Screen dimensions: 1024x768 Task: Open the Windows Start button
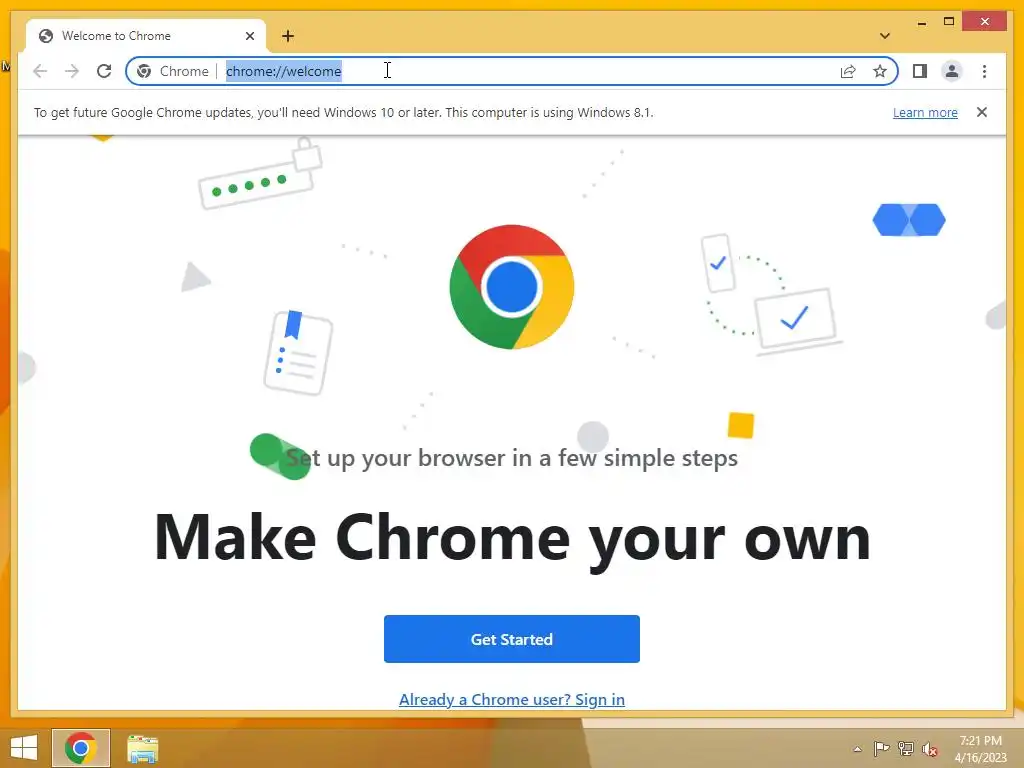point(24,748)
